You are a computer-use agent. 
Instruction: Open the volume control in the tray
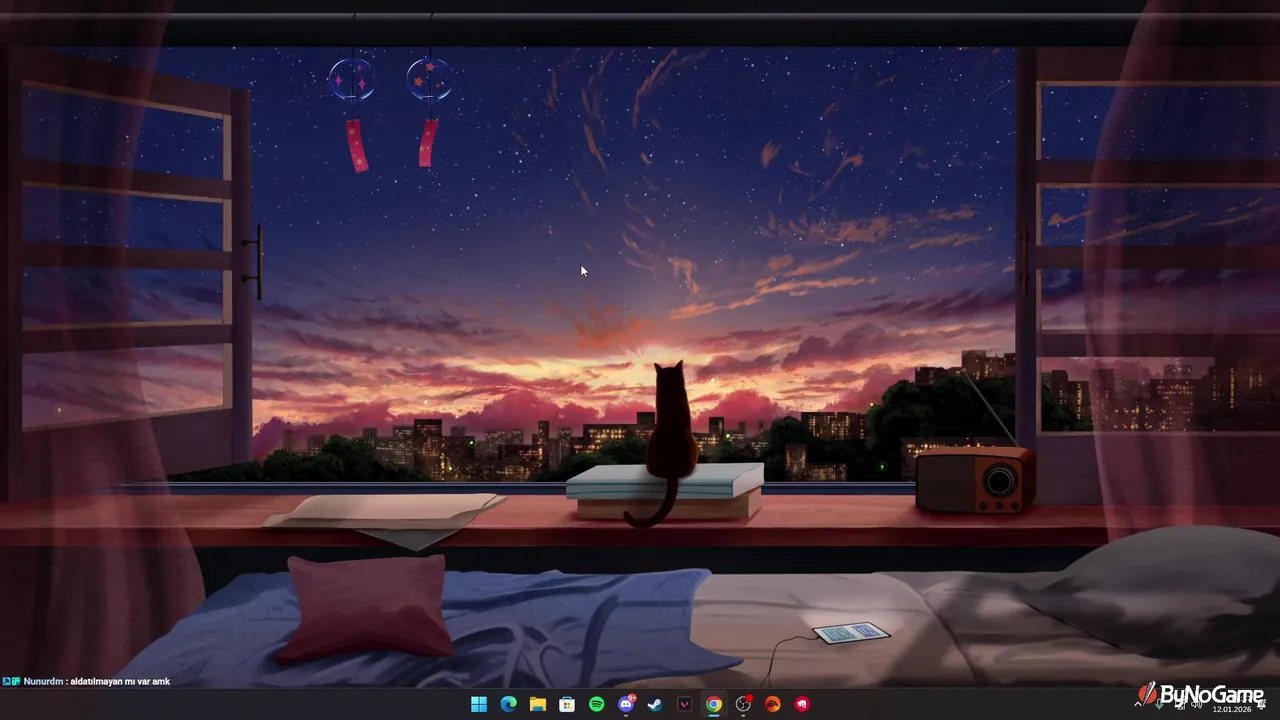[x=1196, y=704]
